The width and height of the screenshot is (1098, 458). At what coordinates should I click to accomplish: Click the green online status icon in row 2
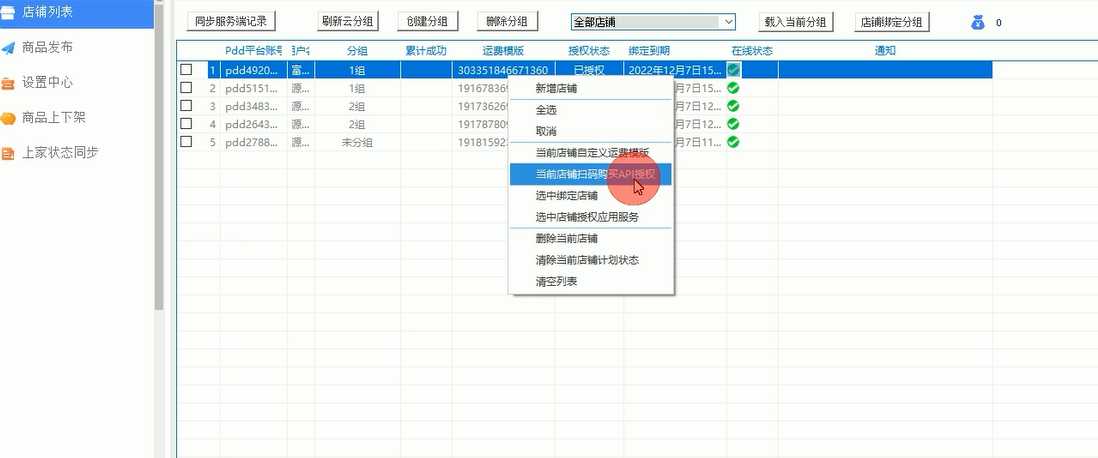pos(733,88)
